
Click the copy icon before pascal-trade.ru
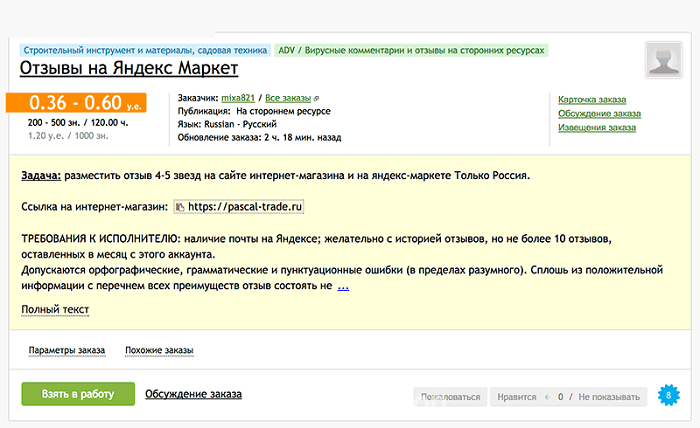(180, 207)
